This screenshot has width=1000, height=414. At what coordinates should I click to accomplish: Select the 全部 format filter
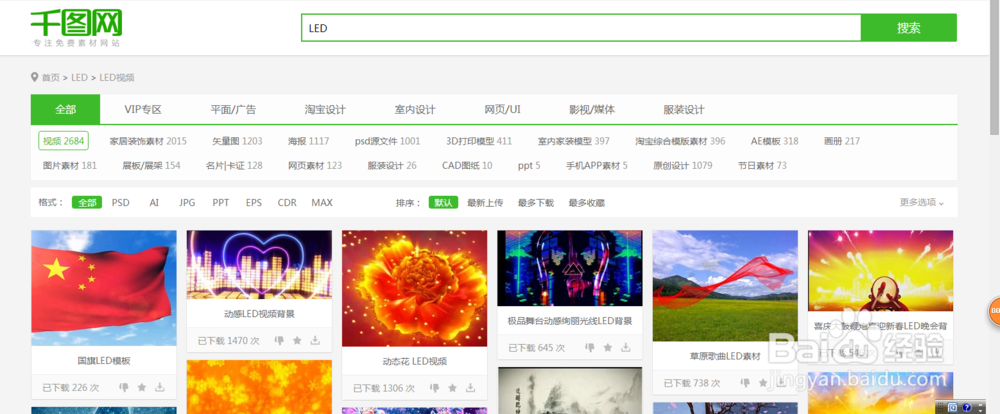(x=87, y=203)
